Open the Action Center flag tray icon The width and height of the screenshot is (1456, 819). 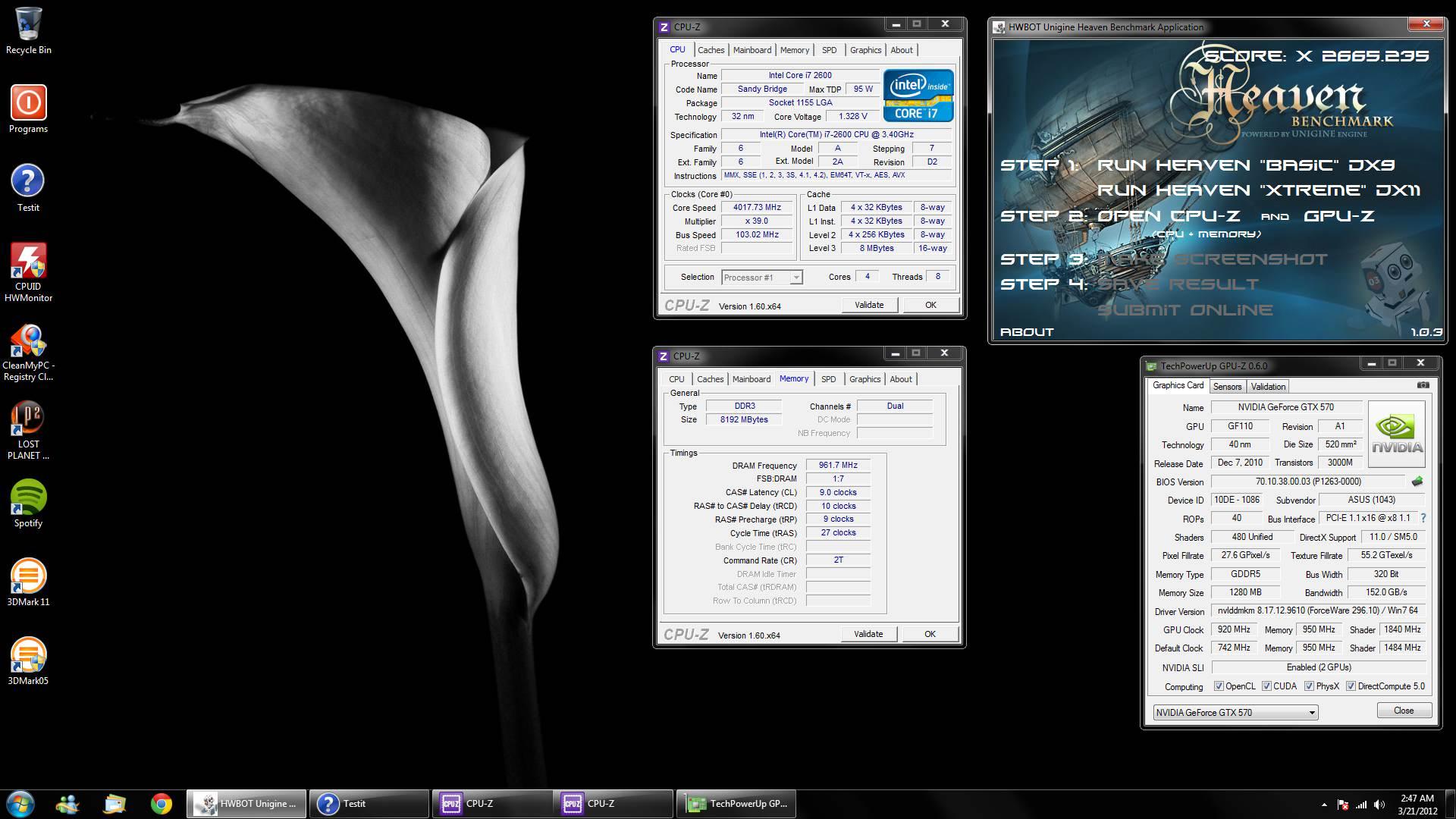pyautogui.click(x=1343, y=805)
